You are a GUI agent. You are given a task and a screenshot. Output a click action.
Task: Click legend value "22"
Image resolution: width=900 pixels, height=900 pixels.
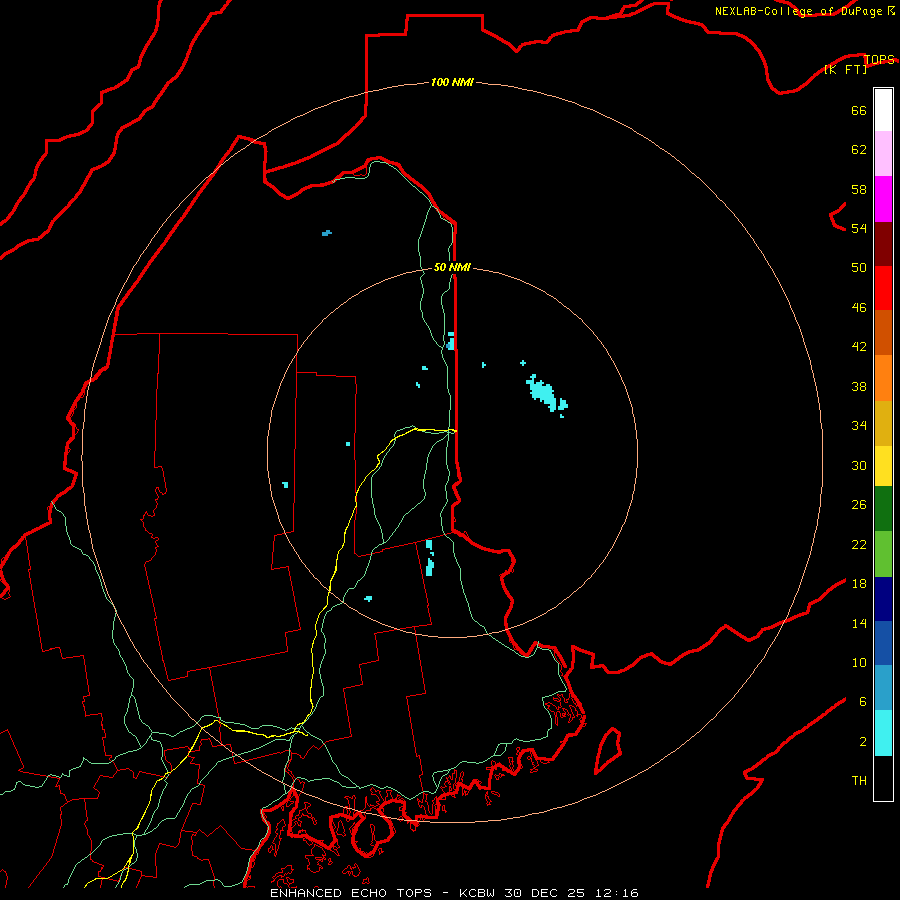click(x=859, y=545)
